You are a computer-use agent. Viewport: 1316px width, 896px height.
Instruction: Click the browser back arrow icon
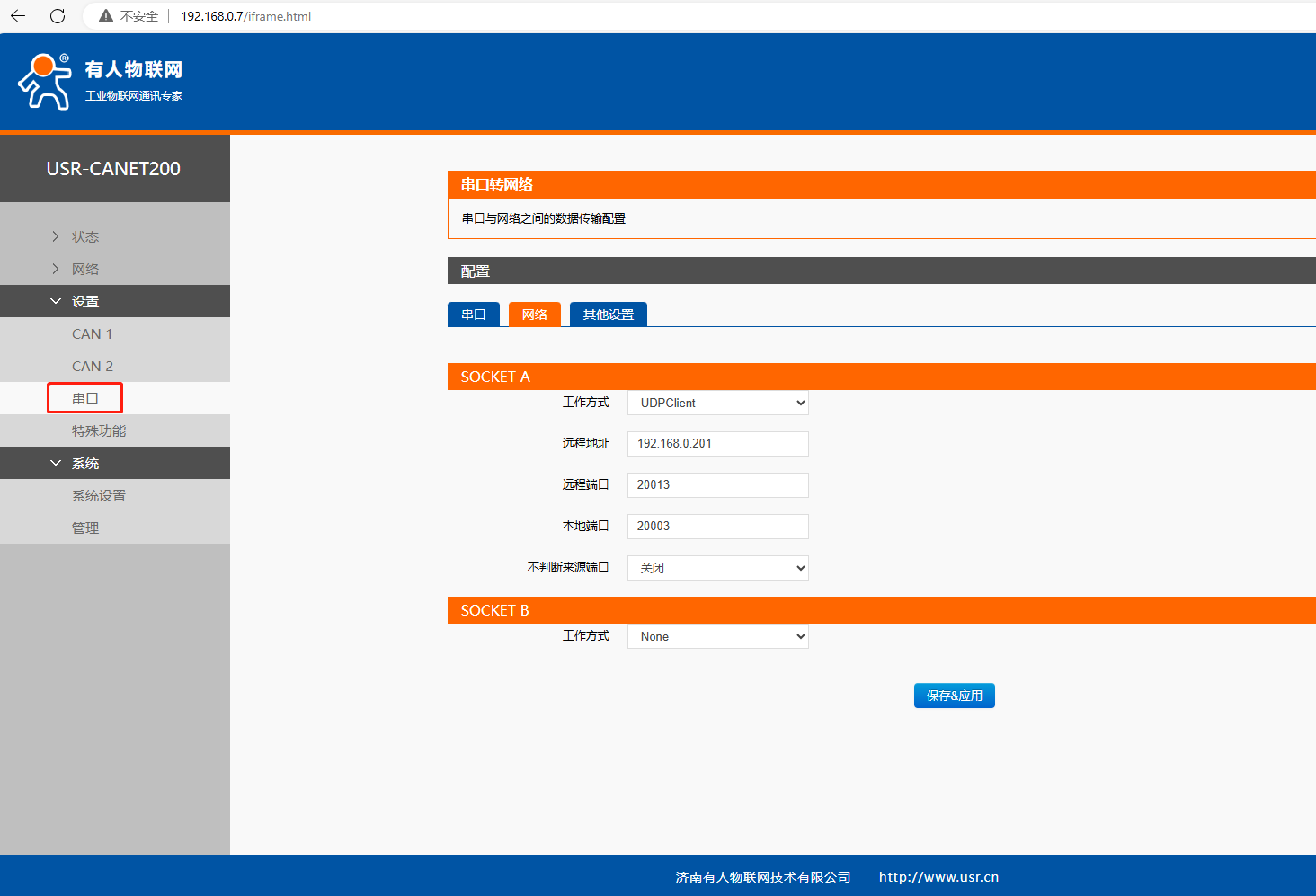(18, 16)
